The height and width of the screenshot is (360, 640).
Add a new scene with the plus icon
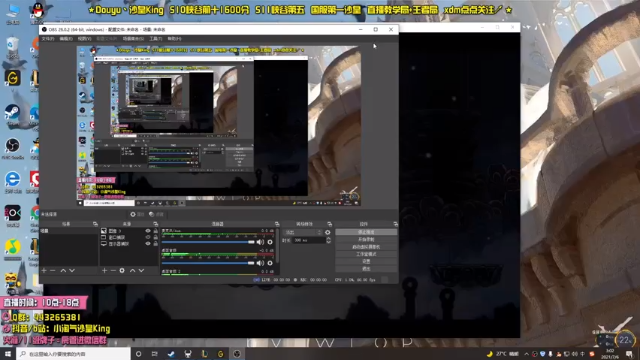[x=44, y=271]
